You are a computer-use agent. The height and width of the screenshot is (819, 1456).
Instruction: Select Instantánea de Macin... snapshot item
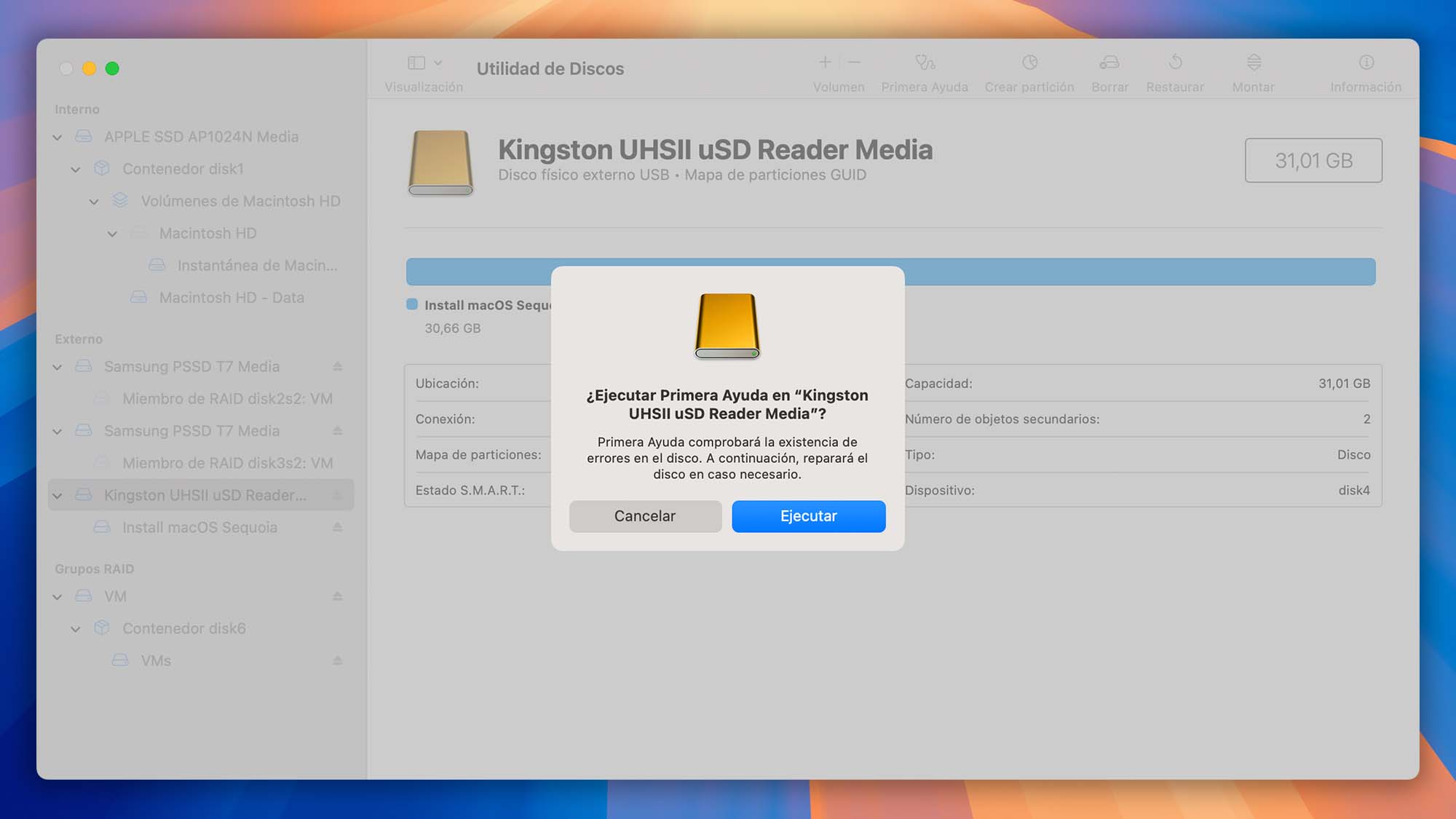(x=201, y=265)
